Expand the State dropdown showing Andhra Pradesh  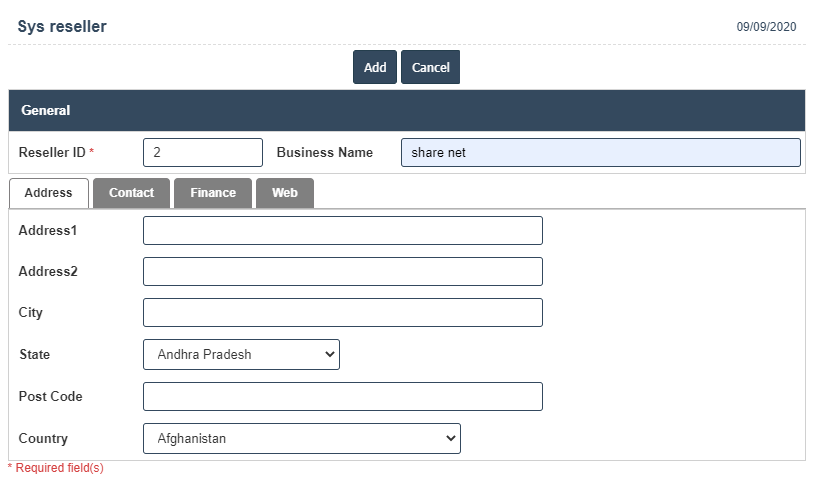pos(241,354)
